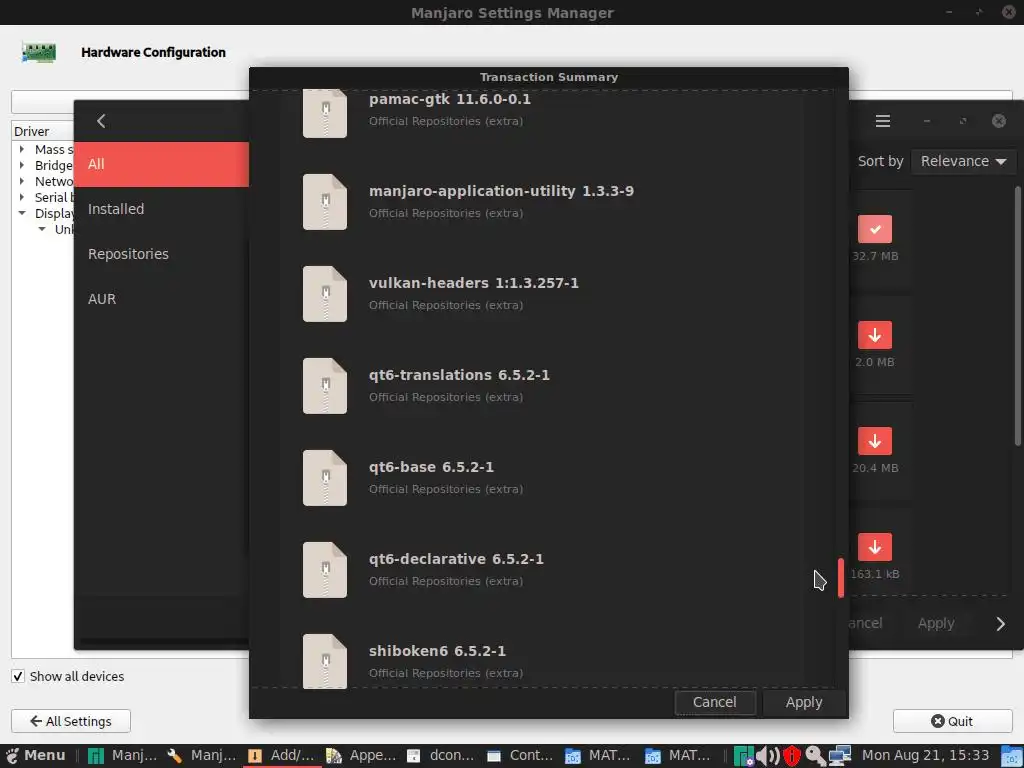Click the Driver column header
Image resolution: width=1024 pixels, height=768 pixels.
tap(42, 131)
